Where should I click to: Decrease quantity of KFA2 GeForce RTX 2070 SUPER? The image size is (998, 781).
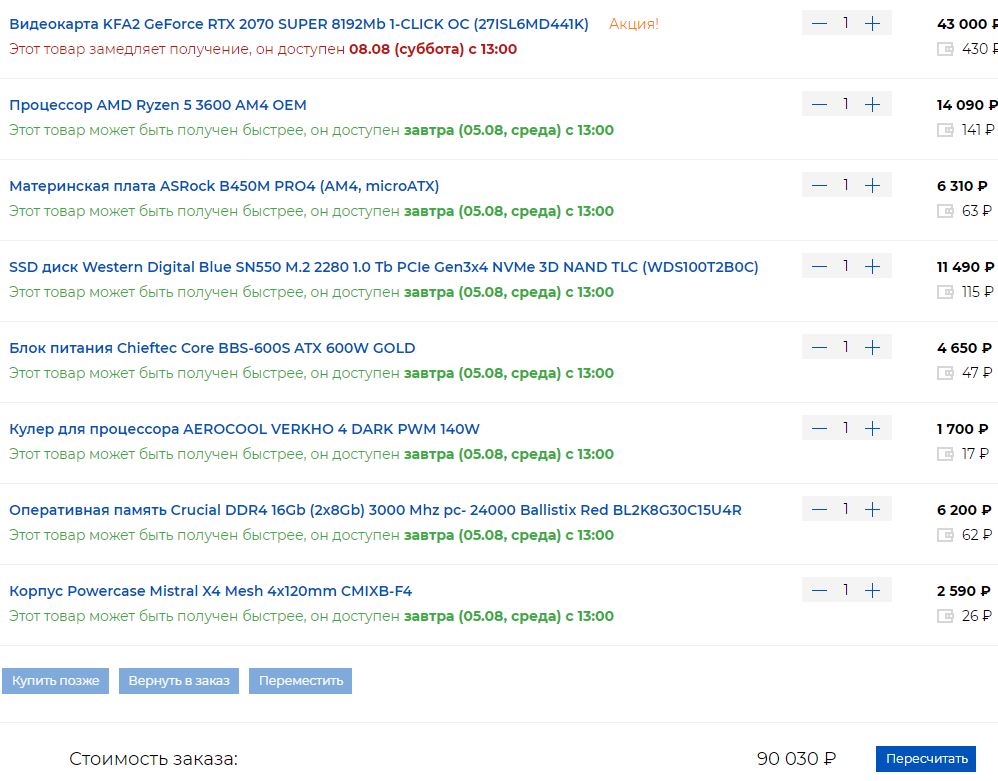(819, 24)
